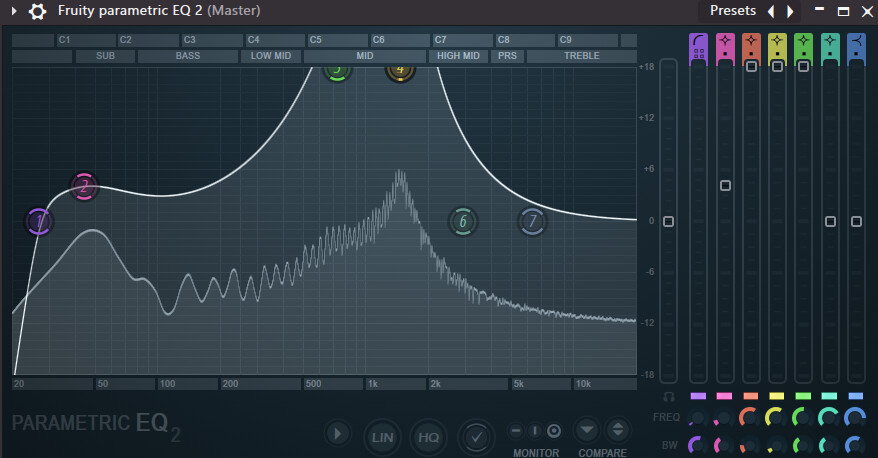Viewport: 878px width, 458px height.
Task: Select band 6 node on EQ graph
Action: pyautogui.click(x=463, y=222)
